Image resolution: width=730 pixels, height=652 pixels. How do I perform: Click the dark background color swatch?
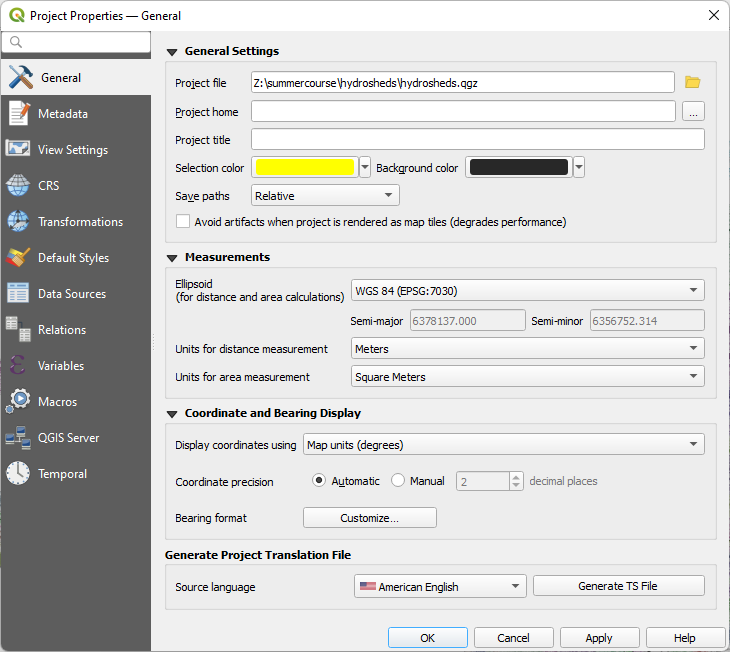coord(519,167)
